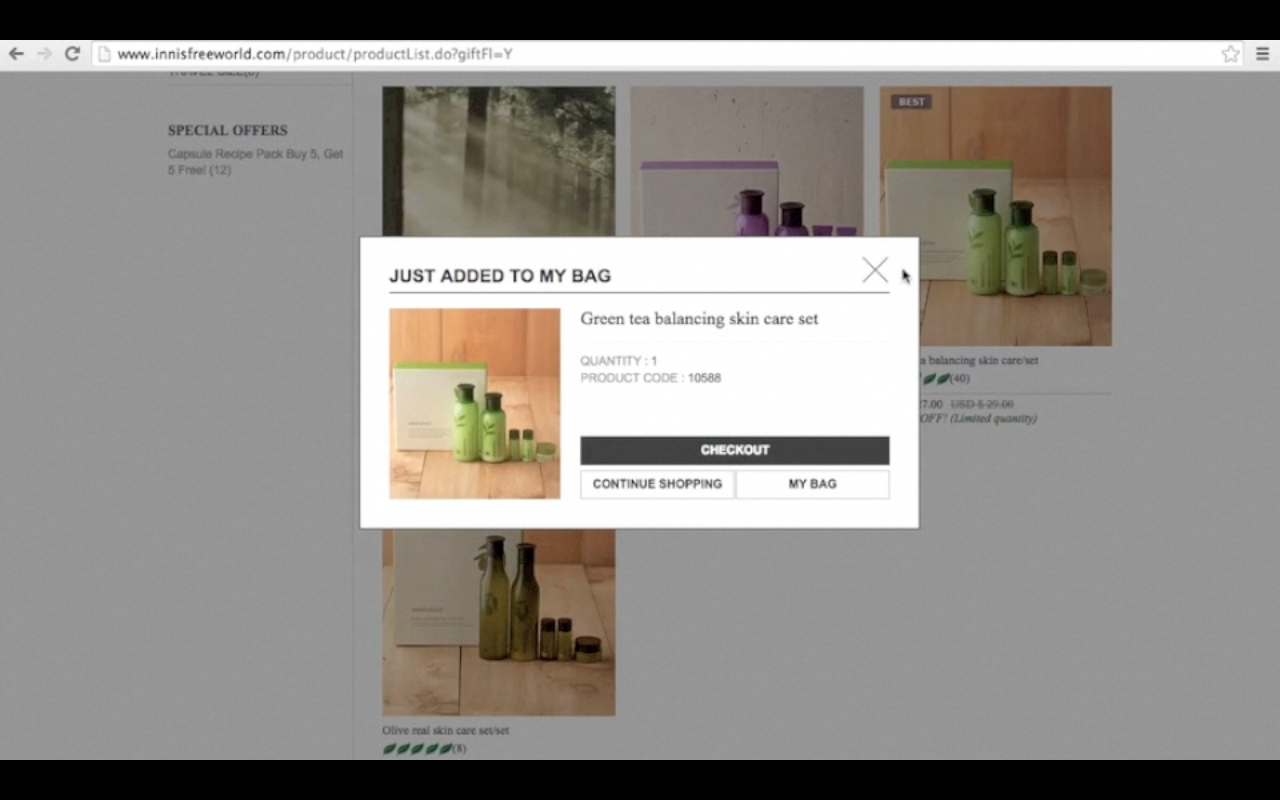Click the green tea set image in the popup
The width and height of the screenshot is (1280, 800).
coord(475,403)
